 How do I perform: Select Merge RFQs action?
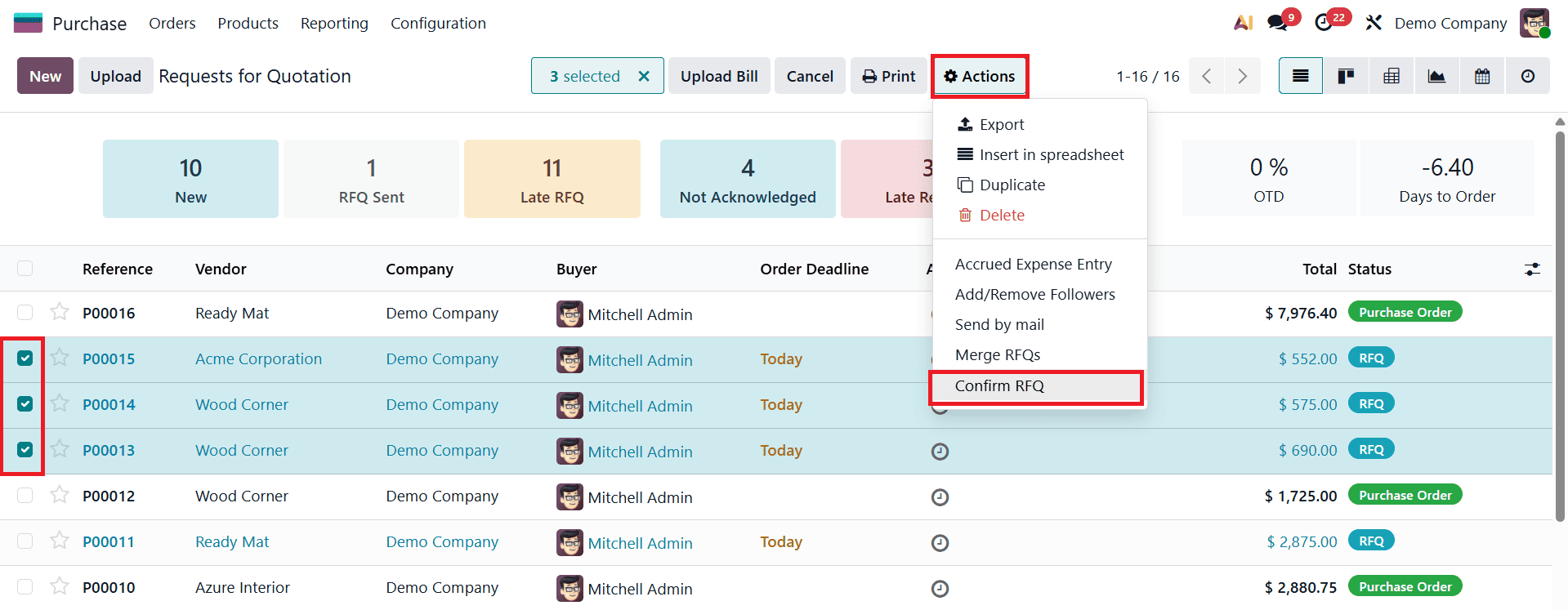coord(1040,354)
